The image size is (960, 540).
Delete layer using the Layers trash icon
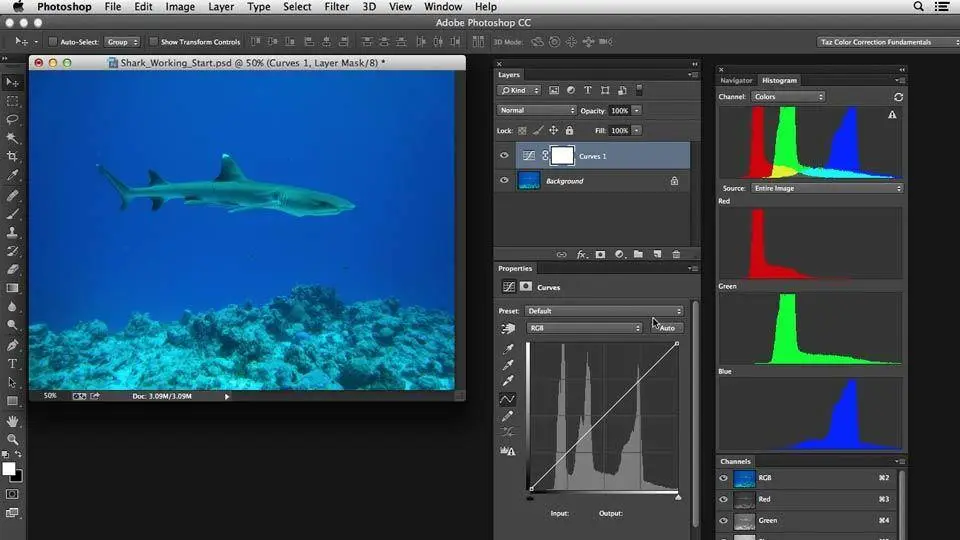point(676,255)
